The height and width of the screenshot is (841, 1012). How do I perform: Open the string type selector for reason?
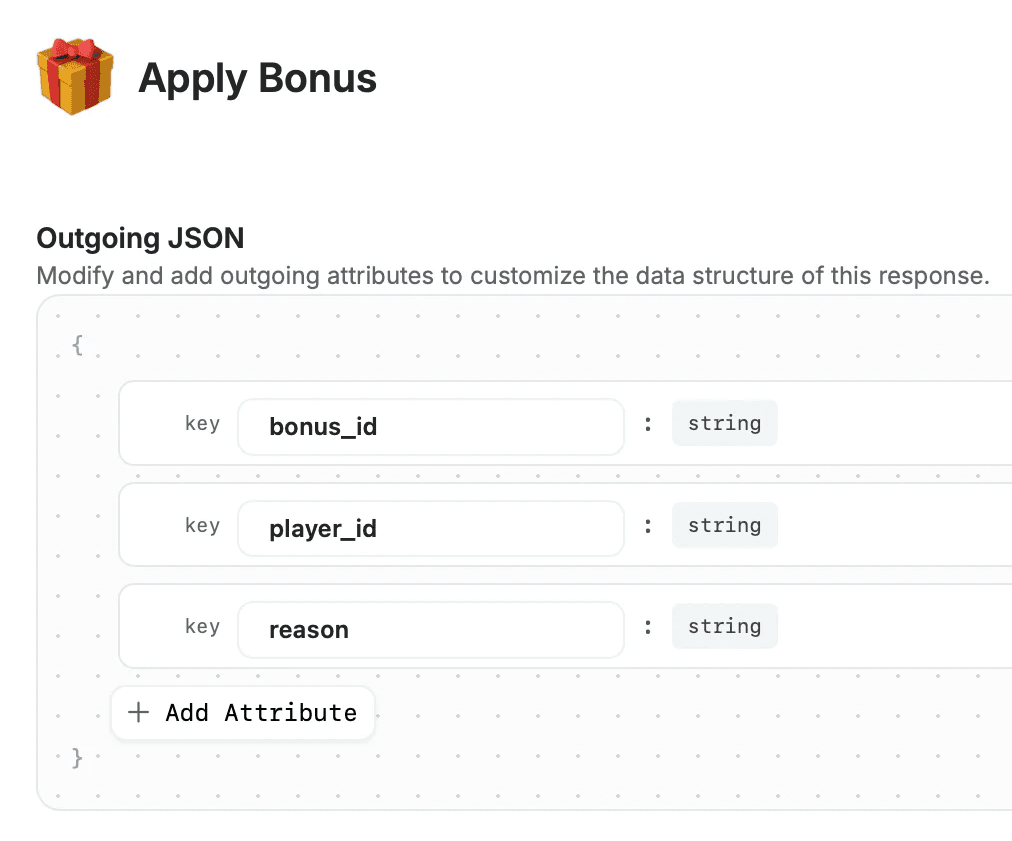724,627
